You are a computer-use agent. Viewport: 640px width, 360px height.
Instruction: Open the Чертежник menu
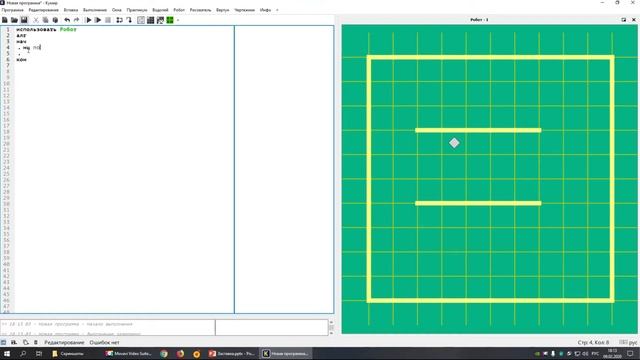(x=244, y=10)
